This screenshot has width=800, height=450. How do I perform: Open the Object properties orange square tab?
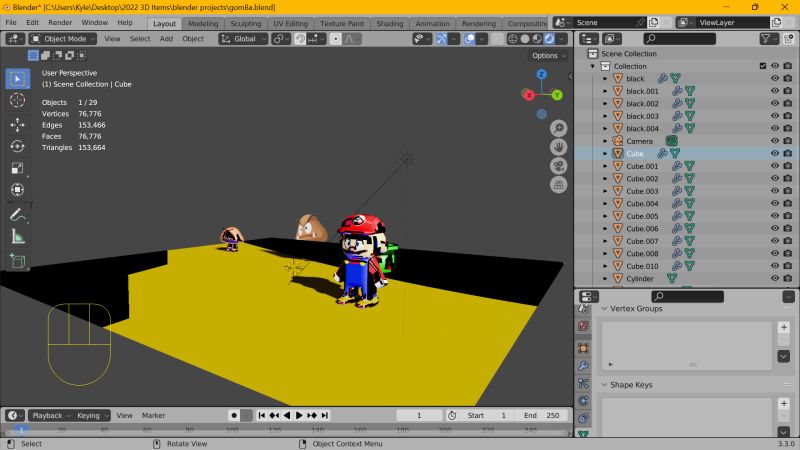(583, 348)
